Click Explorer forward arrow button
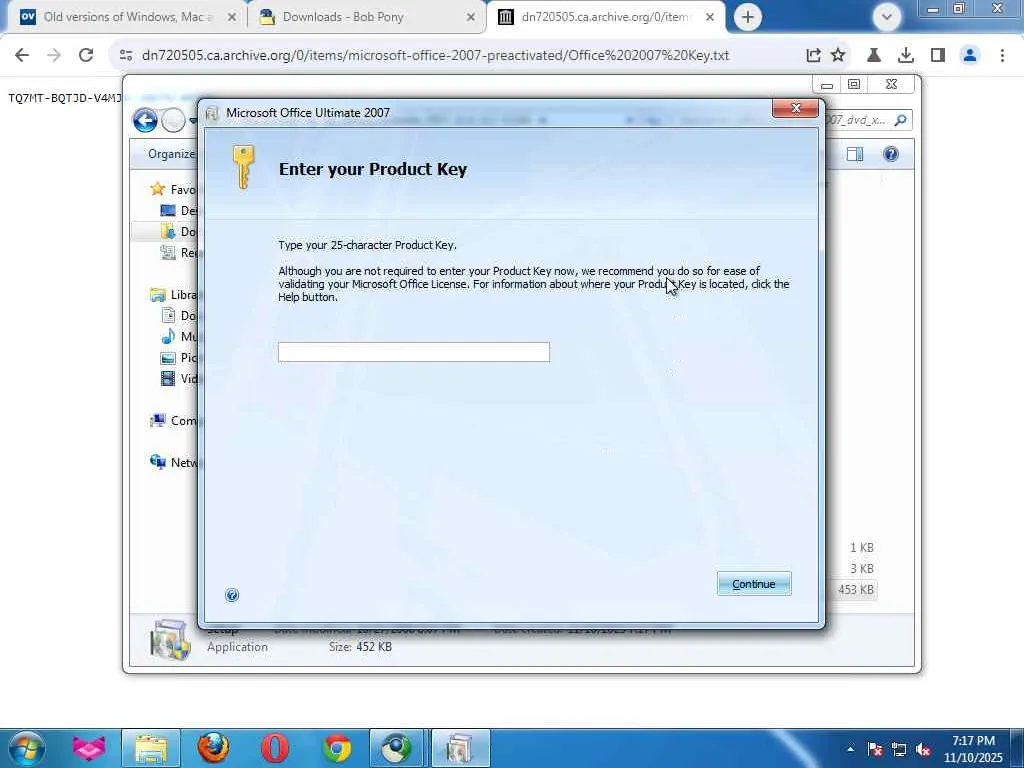Screen dimensions: 1024x768 click(x=173, y=120)
